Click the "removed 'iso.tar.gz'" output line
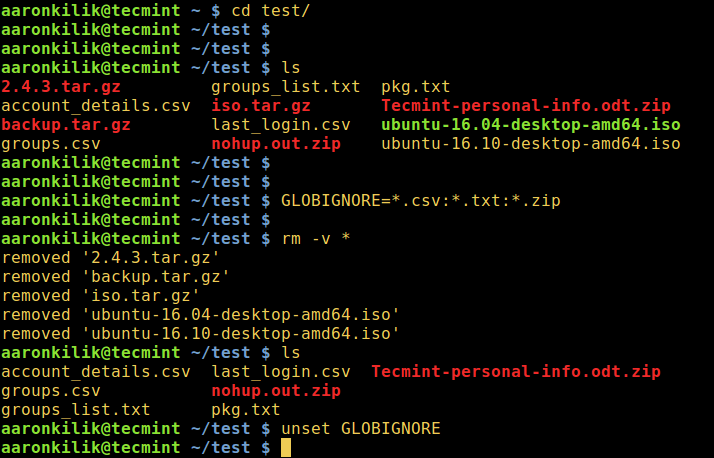This screenshot has height=458, width=714. [x=101, y=295]
